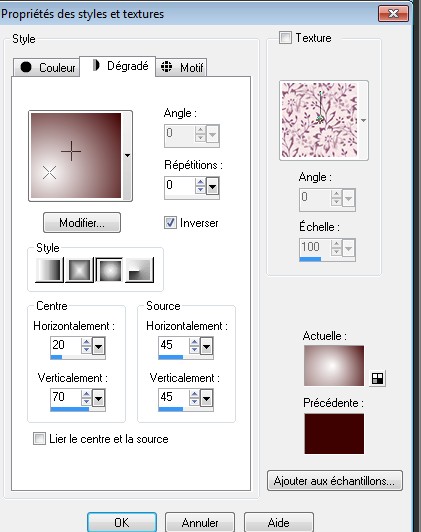421x532 pixels.
Task: Check Lier le centre et la source
Action: pos(39,438)
